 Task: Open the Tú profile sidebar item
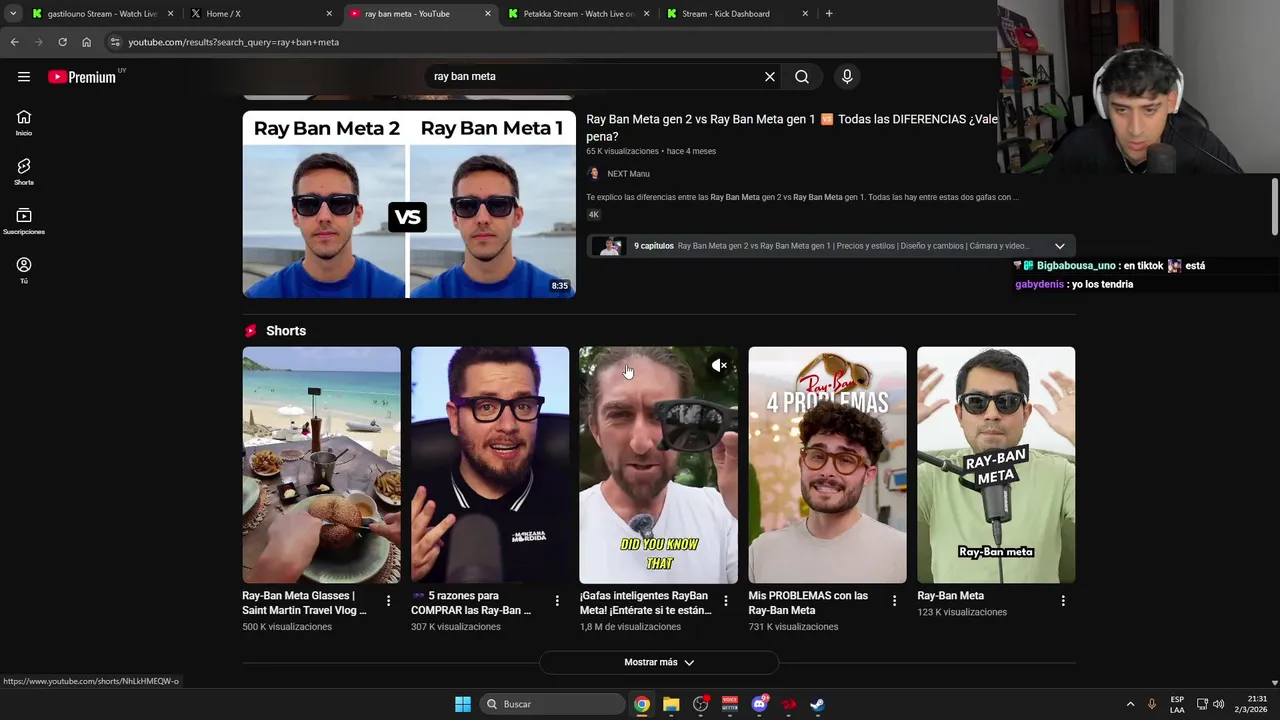(x=24, y=270)
